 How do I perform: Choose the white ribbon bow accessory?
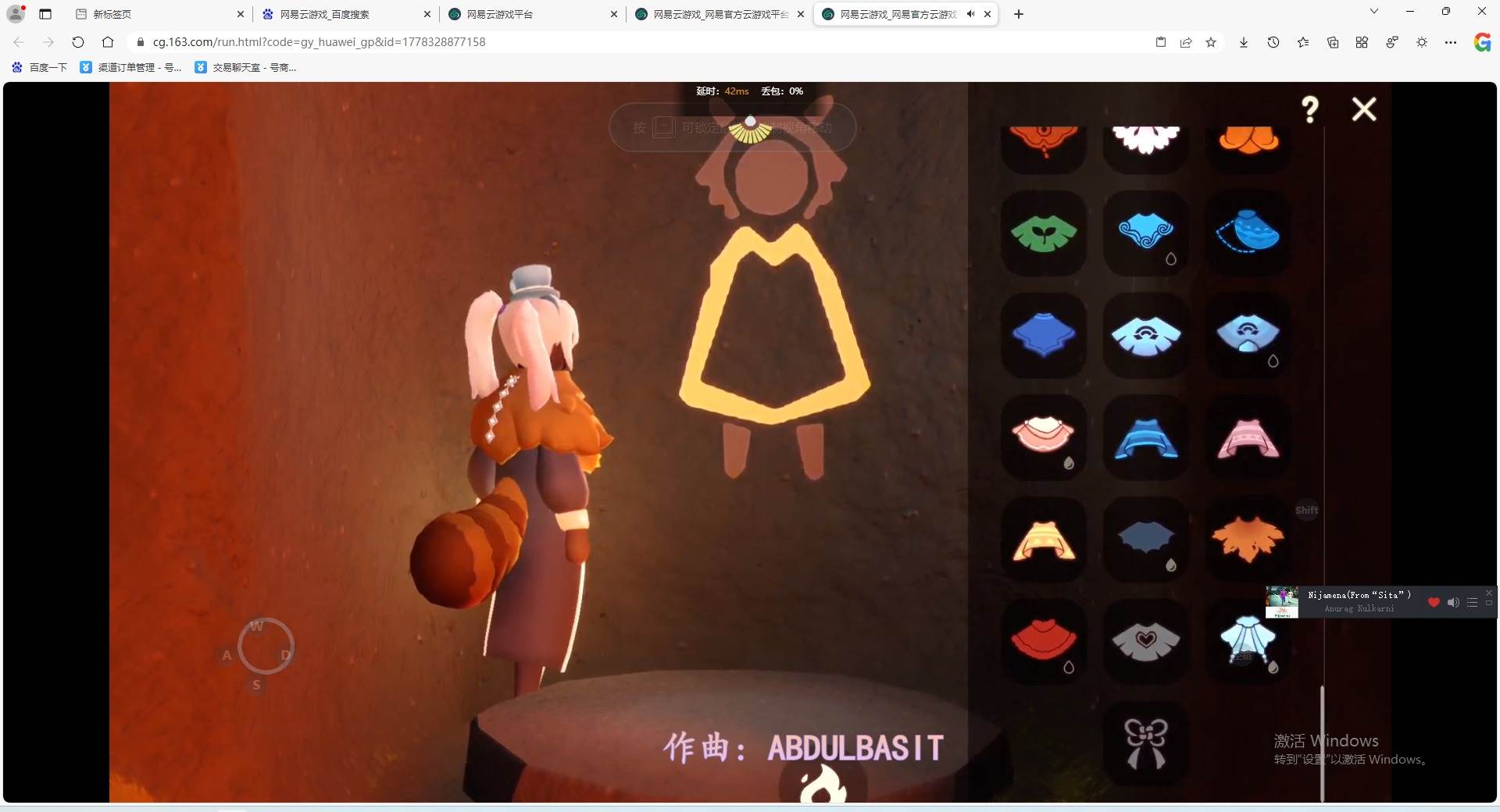1145,743
